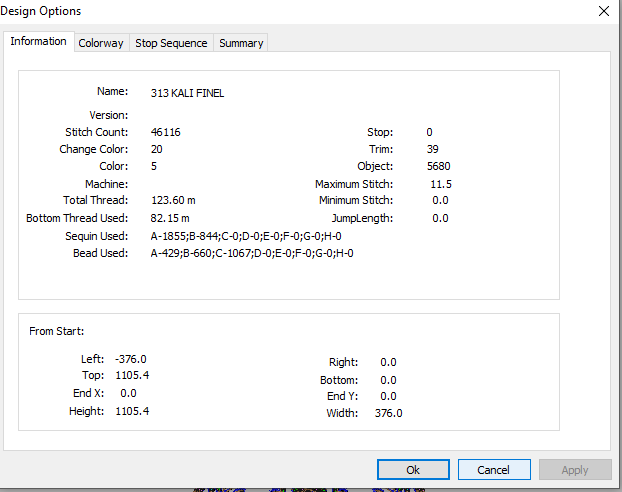Image resolution: width=622 pixels, height=492 pixels.
Task: Close the Design Options dialog
Action: click(x=604, y=11)
